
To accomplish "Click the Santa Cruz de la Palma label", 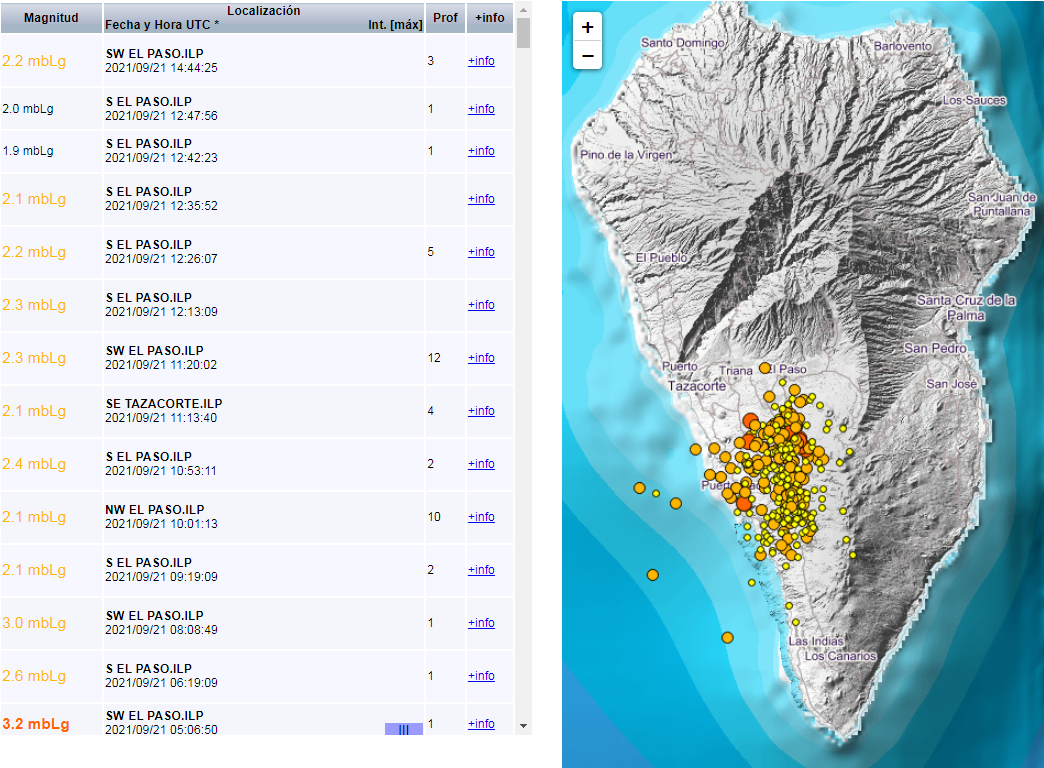I will point(966,308).
